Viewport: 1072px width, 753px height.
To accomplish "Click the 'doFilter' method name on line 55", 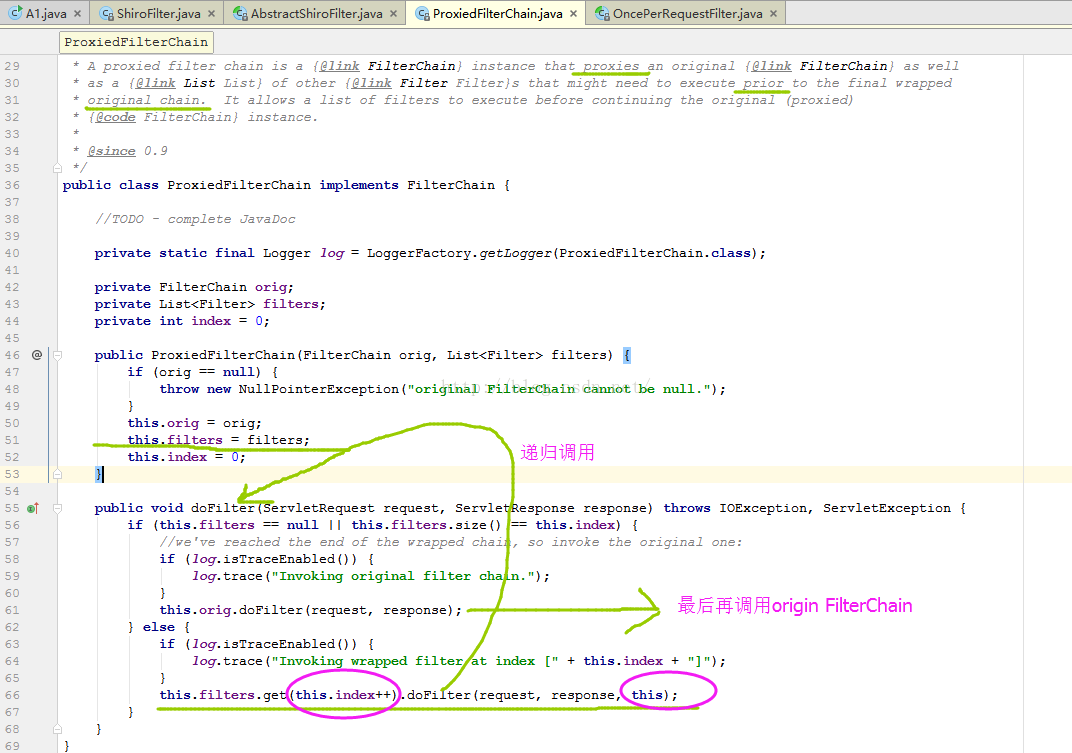I will click(223, 508).
